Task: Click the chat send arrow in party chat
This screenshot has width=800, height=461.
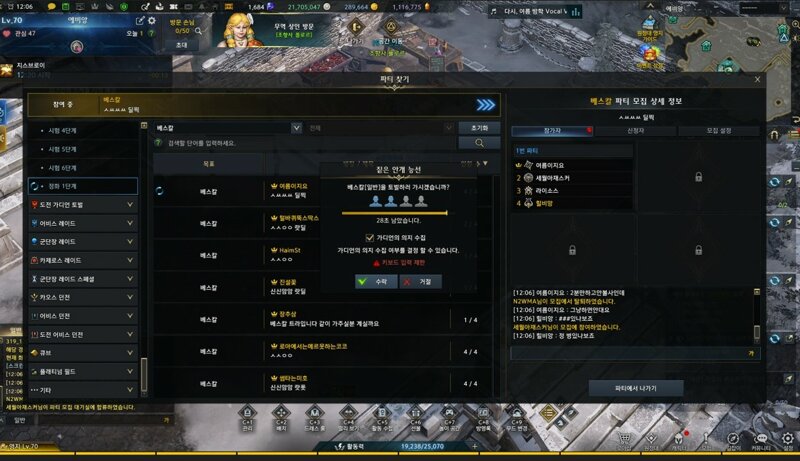Action: click(x=751, y=353)
